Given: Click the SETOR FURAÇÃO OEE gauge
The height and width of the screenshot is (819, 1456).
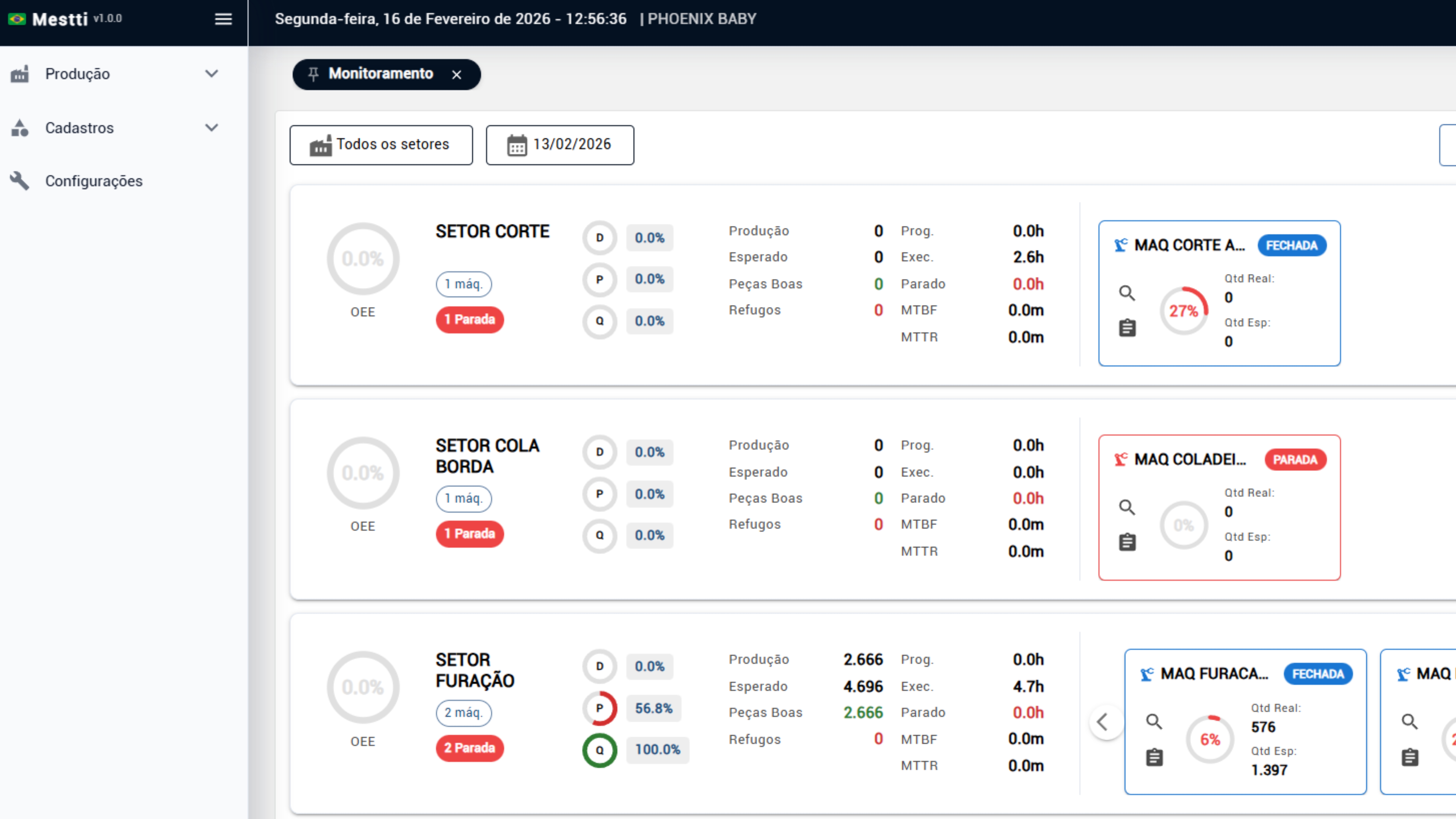Looking at the screenshot, I should coord(363,687).
